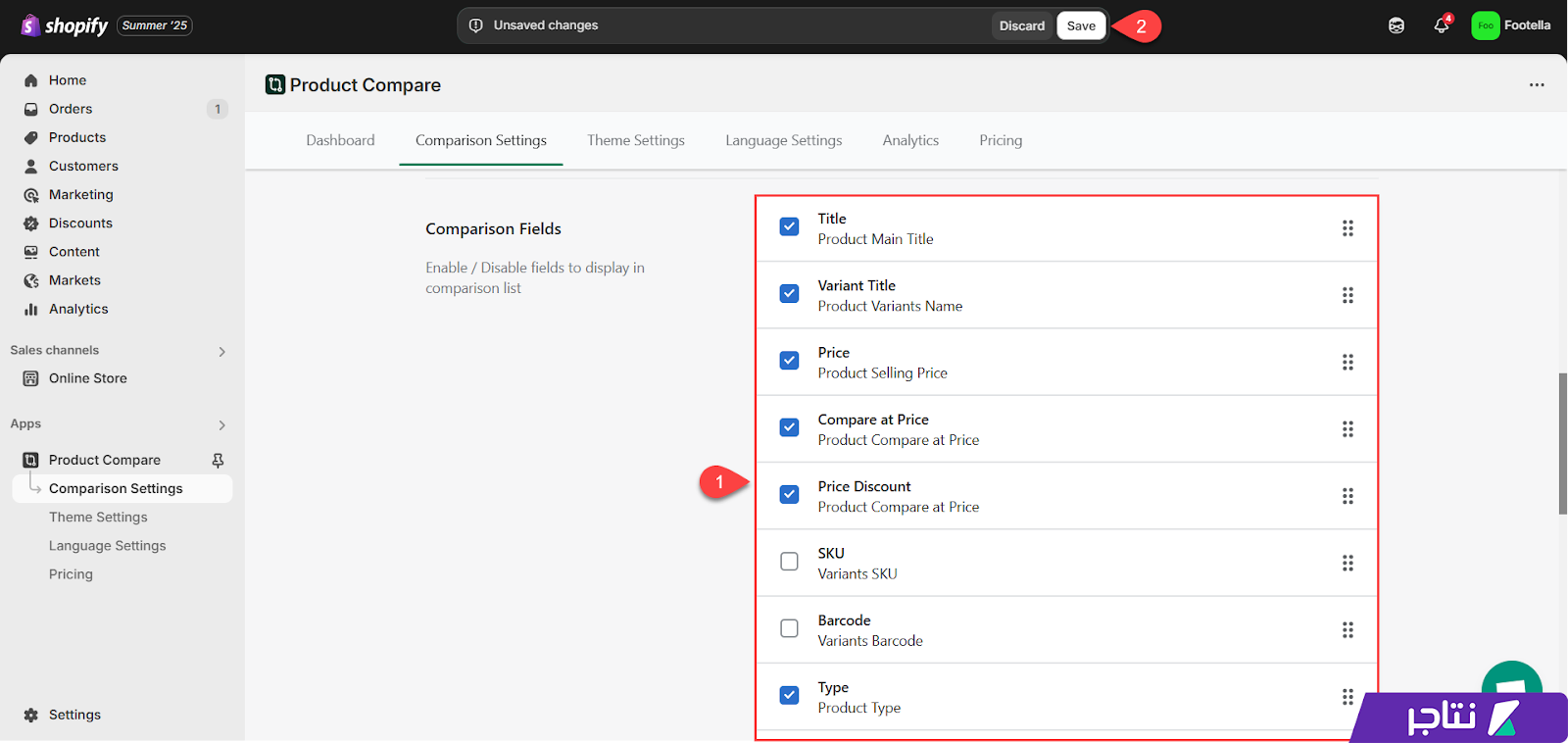Screen dimensions: 1568x743
Task: Open Theme Settings in sidebar
Action: [x=98, y=518]
